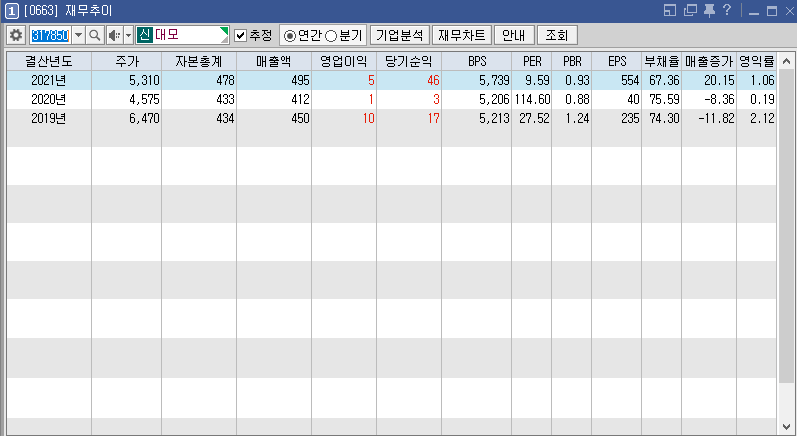
Task: Click the BPS column header
Action: pyautogui.click(x=477, y=61)
